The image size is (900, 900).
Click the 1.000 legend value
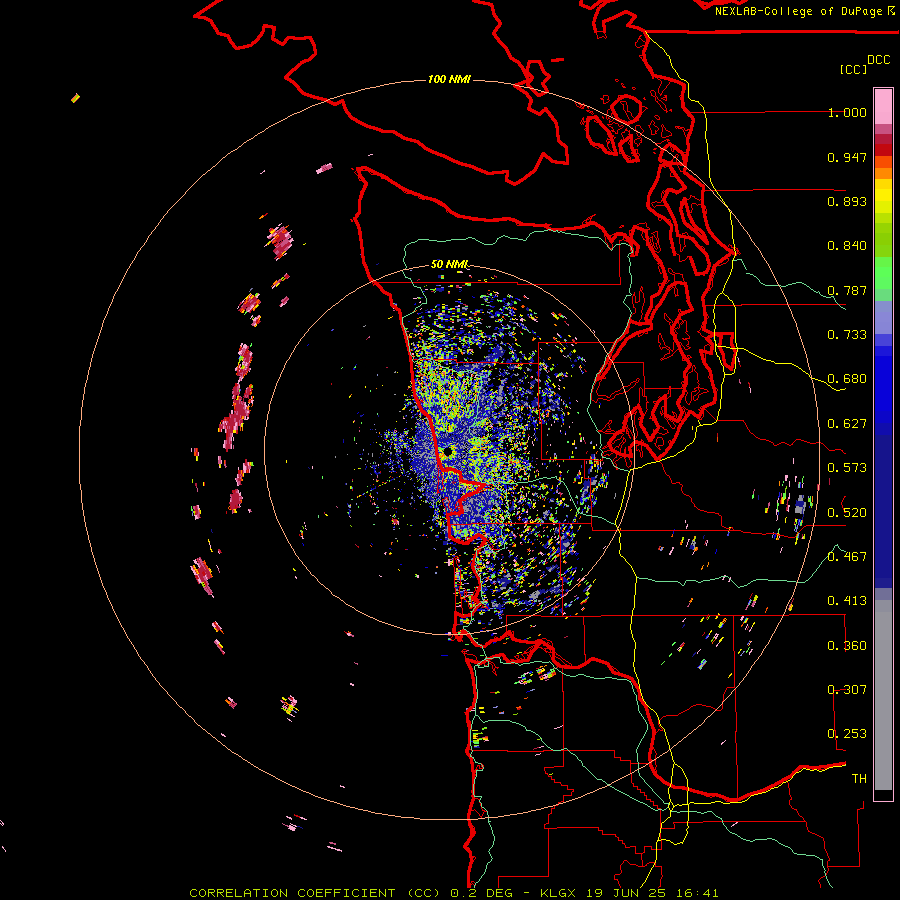(847, 112)
